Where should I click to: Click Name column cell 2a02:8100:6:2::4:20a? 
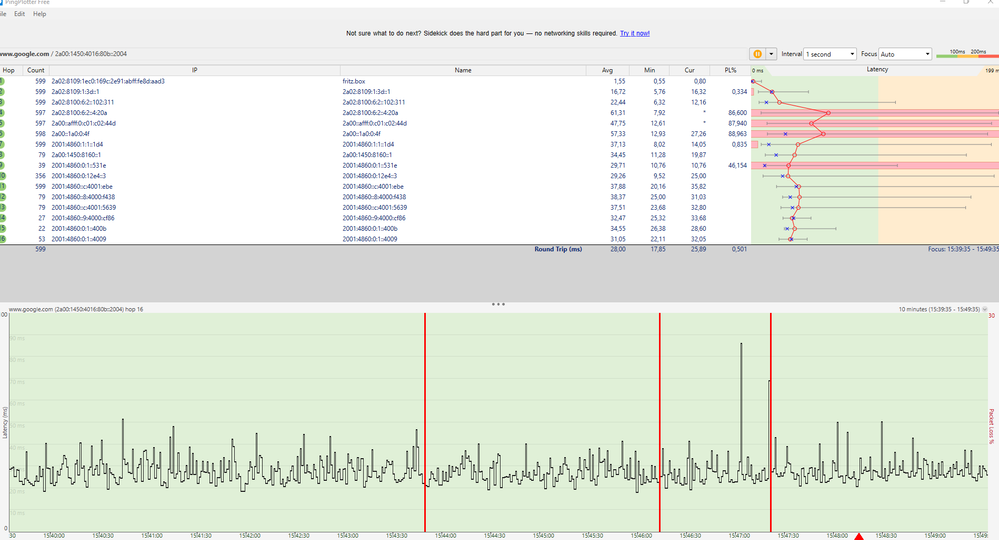pos(370,113)
